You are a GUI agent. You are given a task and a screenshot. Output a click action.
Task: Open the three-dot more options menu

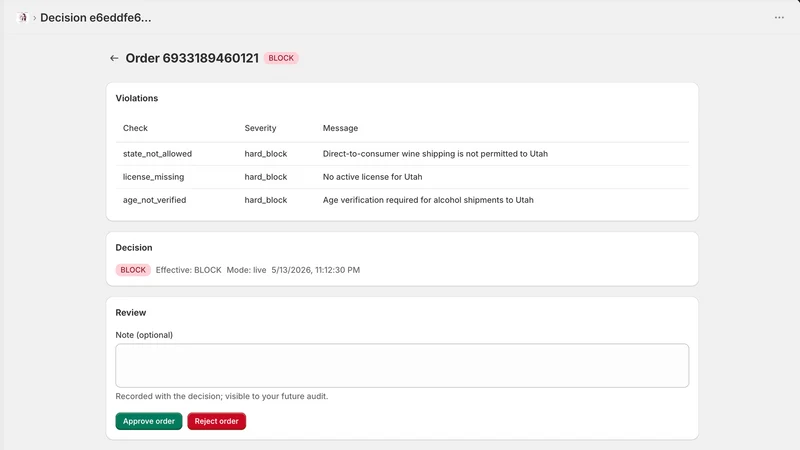(x=779, y=17)
